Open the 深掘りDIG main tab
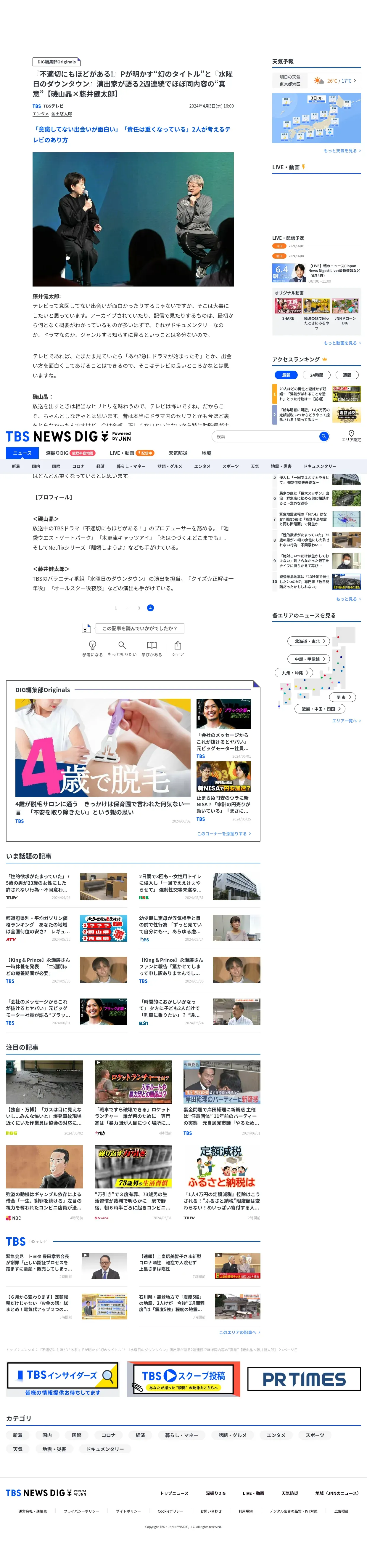The width and height of the screenshot is (367, 1568). (70, 453)
